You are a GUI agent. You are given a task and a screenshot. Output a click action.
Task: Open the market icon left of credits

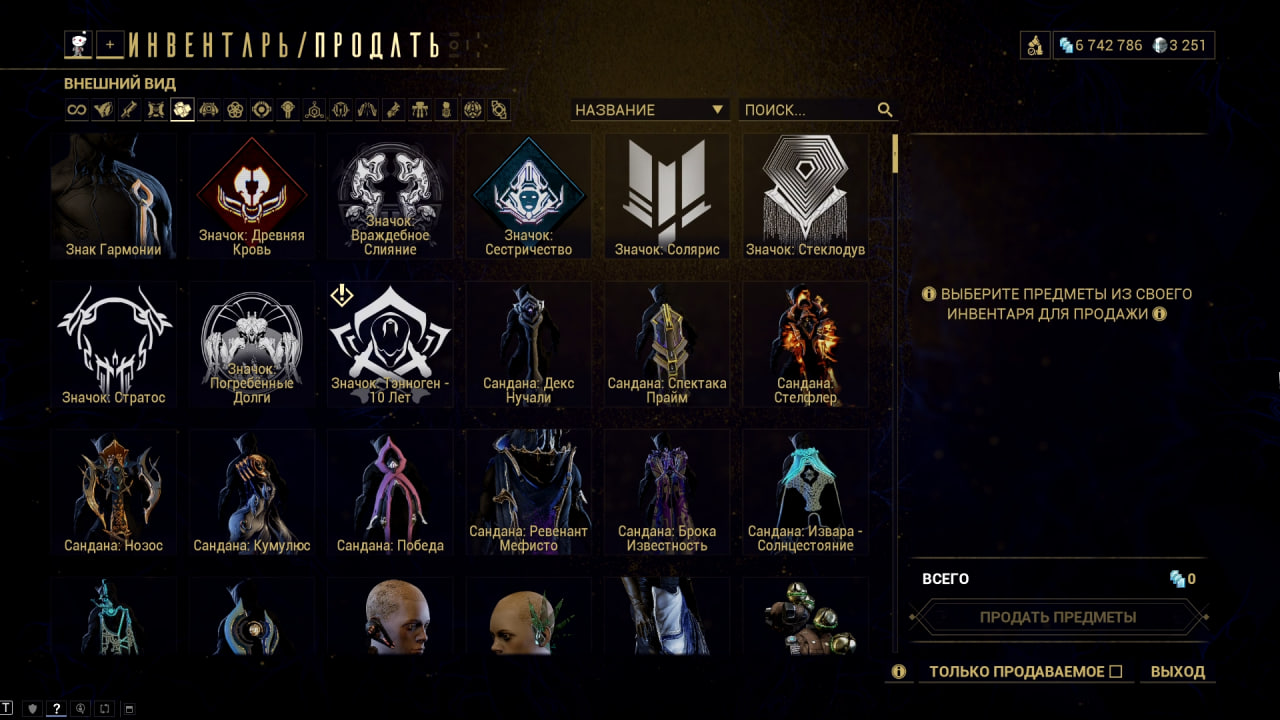[x=1035, y=45]
